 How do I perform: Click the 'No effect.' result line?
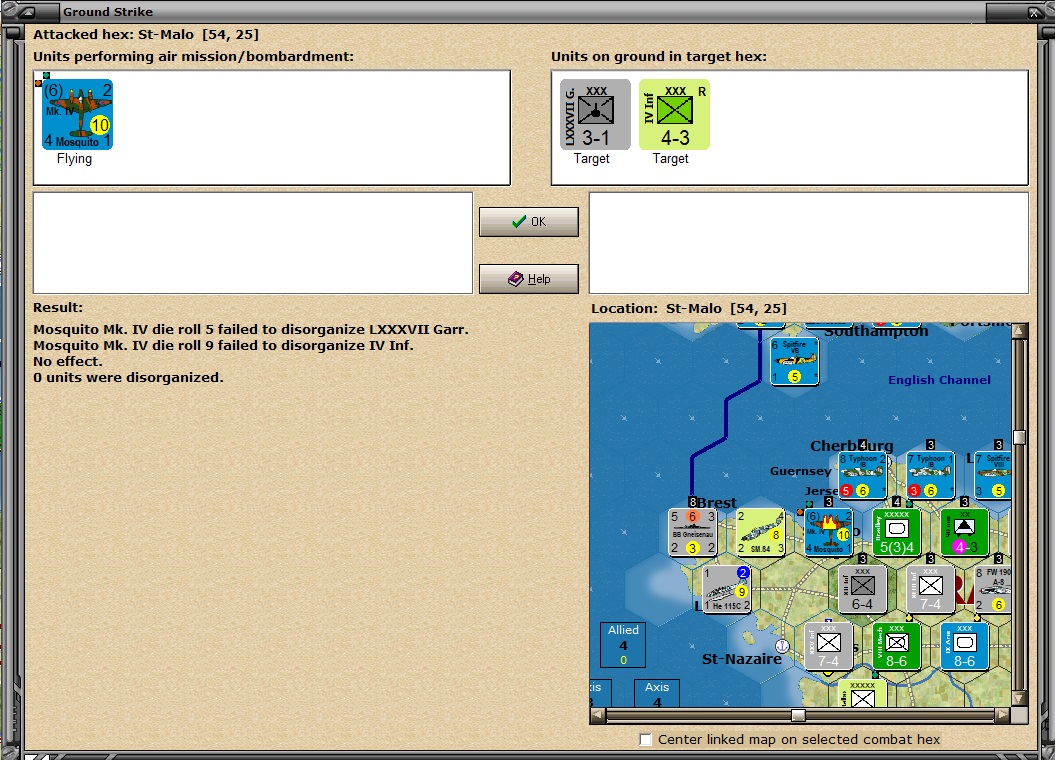click(68, 362)
